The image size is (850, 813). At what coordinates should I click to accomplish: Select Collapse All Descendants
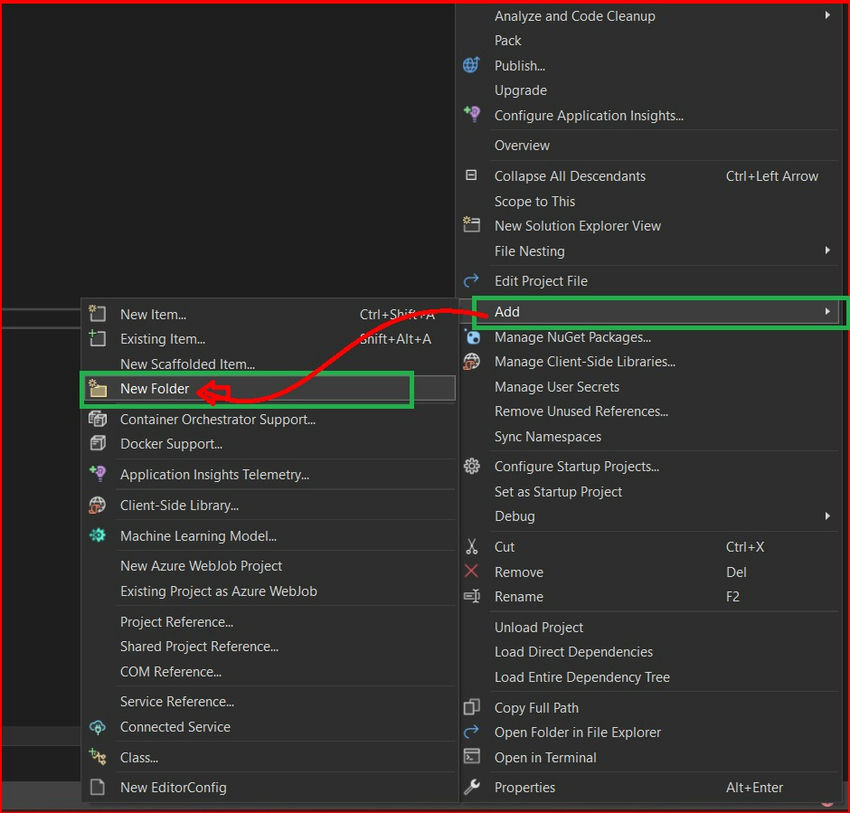(569, 175)
